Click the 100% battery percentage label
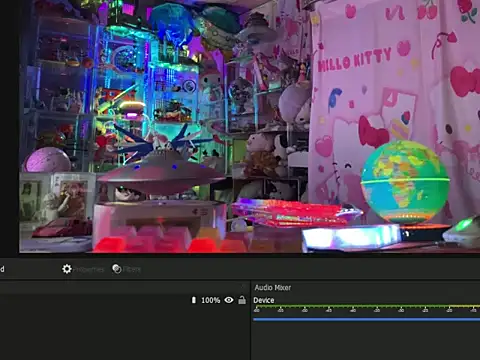The width and height of the screenshot is (480, 360). (x=211, y=300)
